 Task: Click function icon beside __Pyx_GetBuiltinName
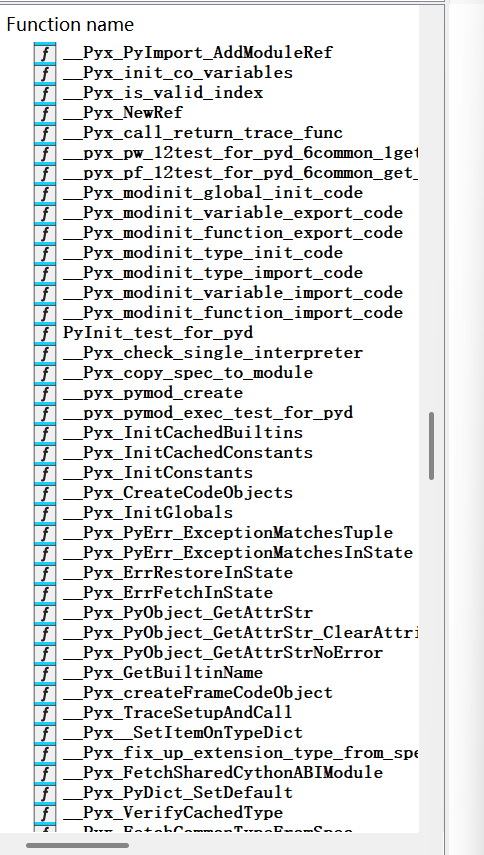pos(45,672)
